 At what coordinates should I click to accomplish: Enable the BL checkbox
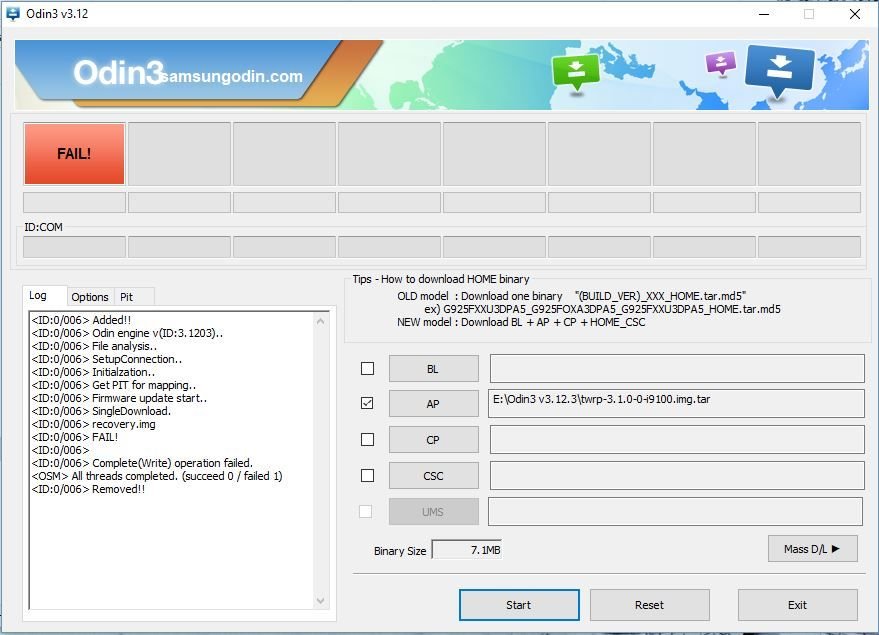tap(367, 368)
